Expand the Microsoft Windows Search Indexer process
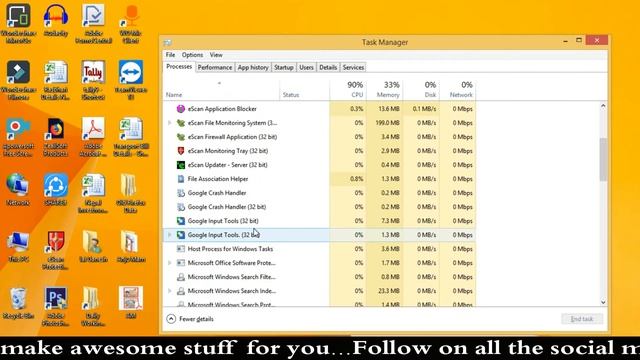The image size is (640, 360). pyautogui.click(x=170, y=291)
